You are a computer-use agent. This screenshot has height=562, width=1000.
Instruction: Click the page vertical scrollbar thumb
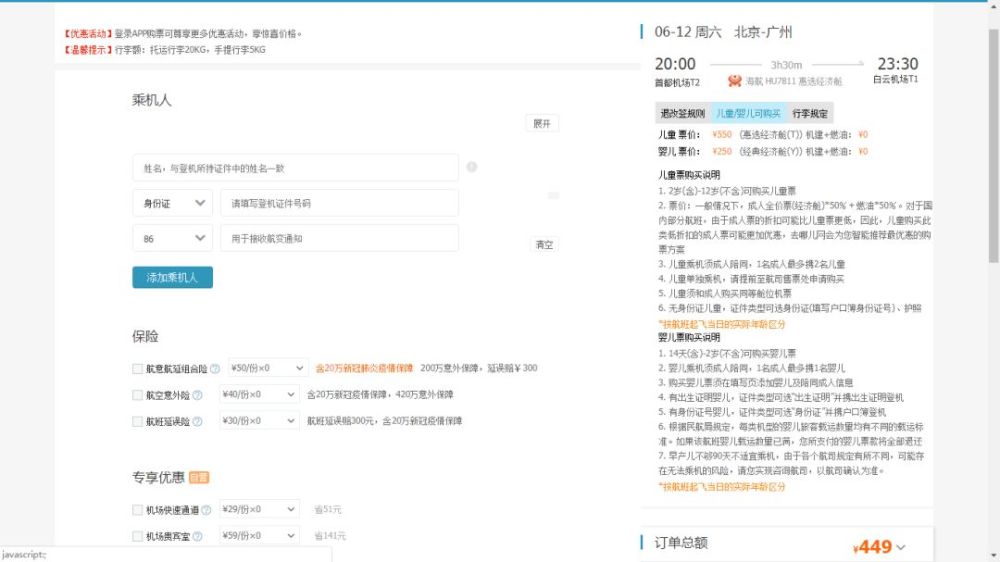tap(994, 145)
